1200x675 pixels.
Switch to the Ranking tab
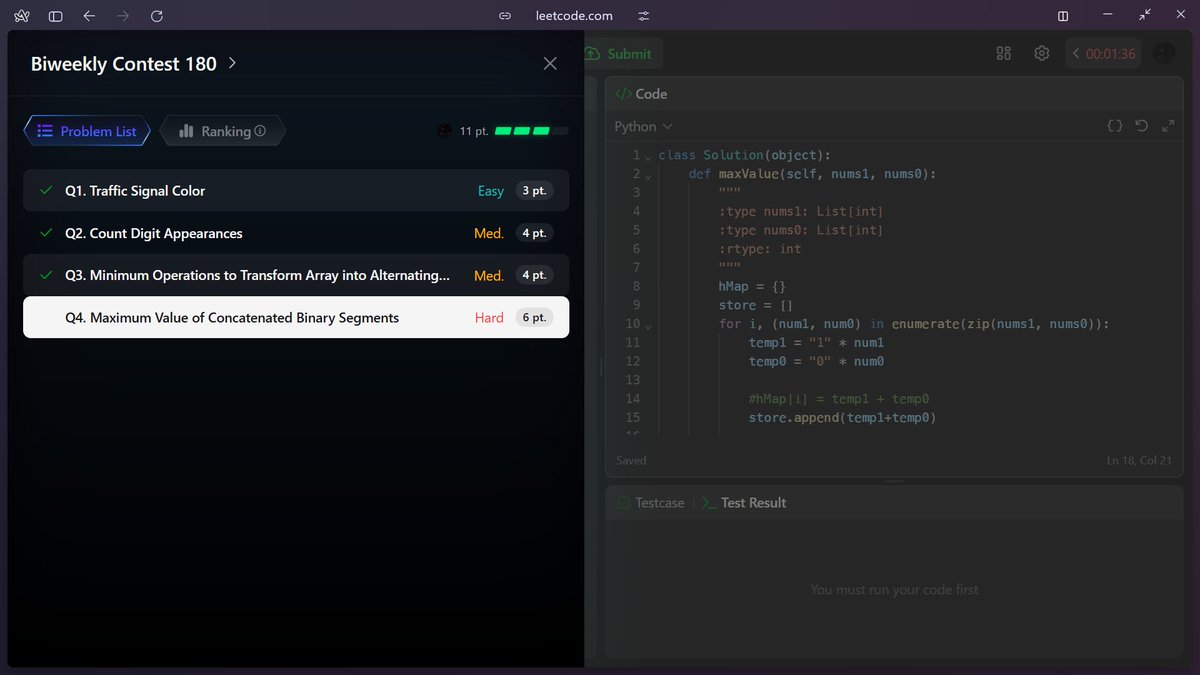click(x=223, y=131)
